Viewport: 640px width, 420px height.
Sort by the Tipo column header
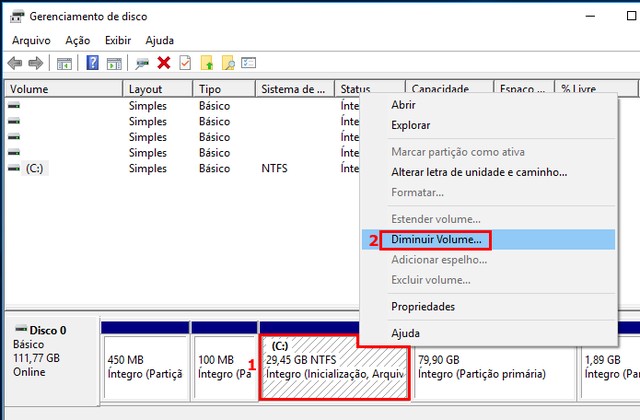coord(224,89)
